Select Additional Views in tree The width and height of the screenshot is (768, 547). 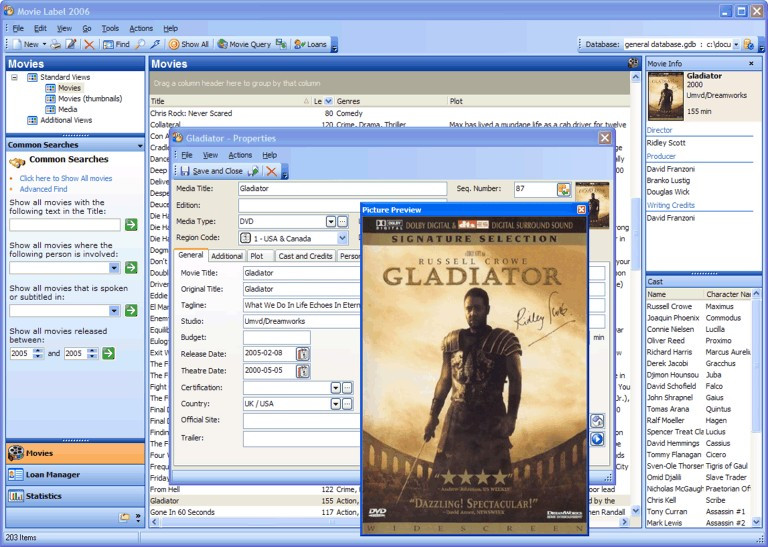[66, 120]
